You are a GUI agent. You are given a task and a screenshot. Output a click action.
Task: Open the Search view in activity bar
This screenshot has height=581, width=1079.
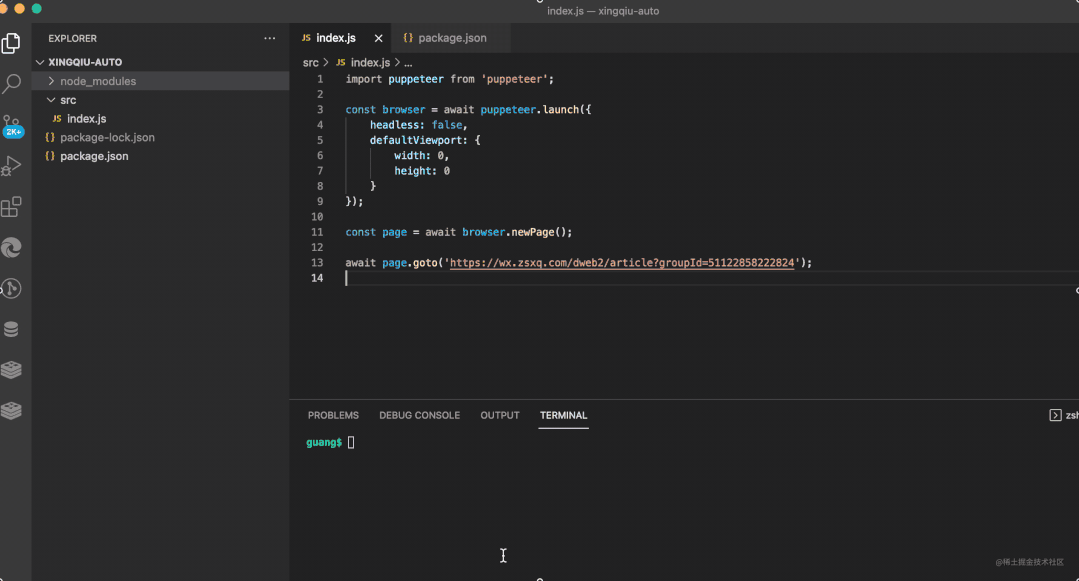point(11,84)
